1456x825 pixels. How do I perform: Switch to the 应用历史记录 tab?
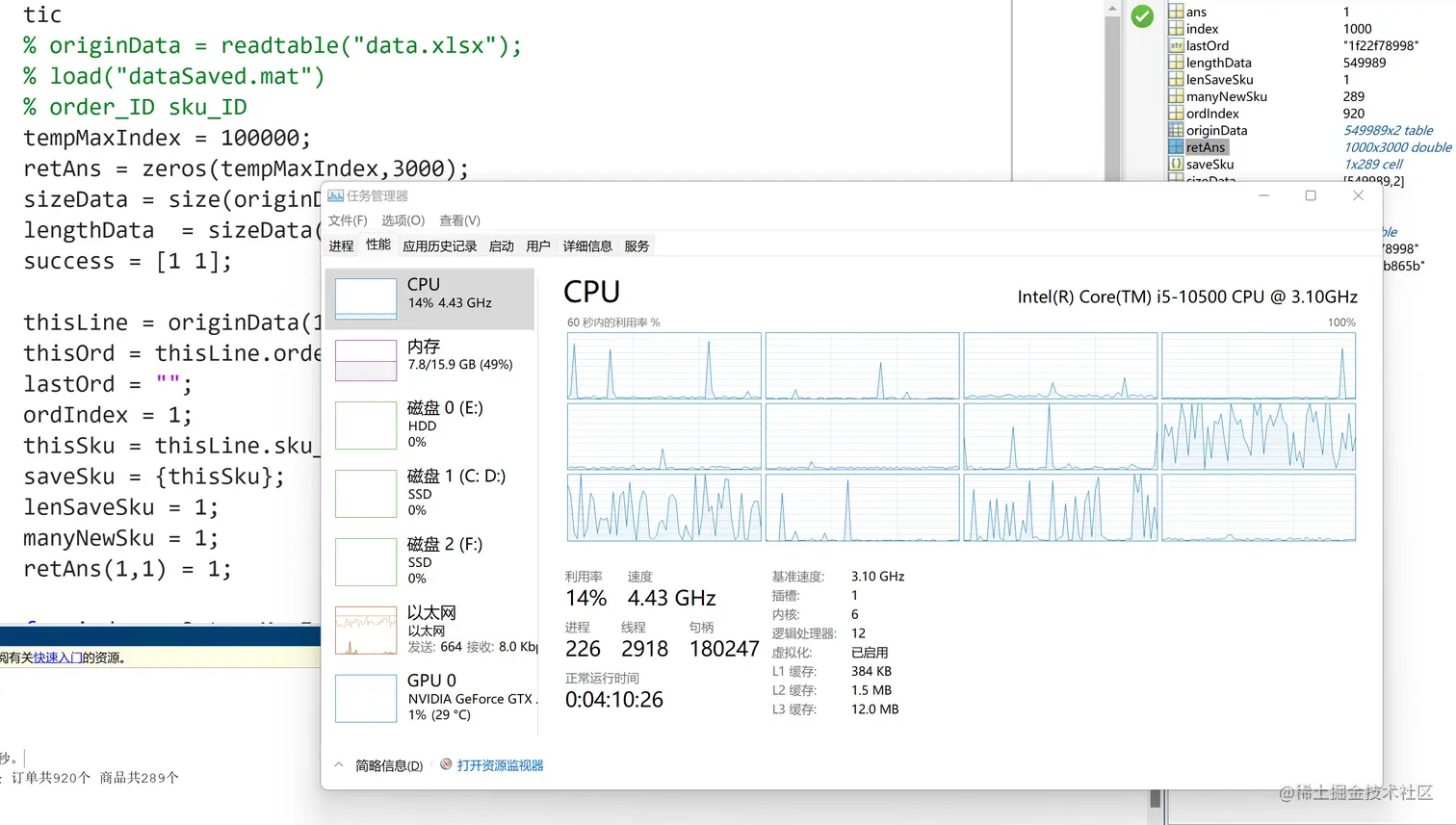(x=439, y=246)
